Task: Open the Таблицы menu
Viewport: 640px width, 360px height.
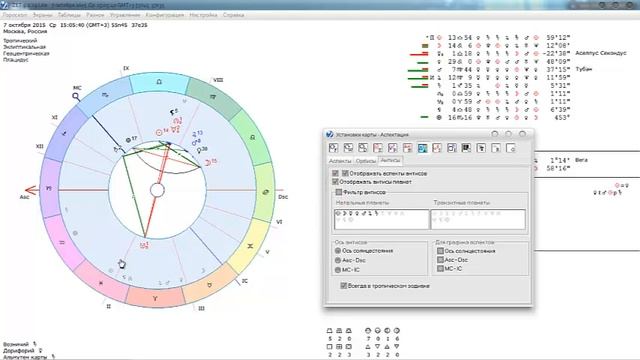Action: tap(69, 15)
